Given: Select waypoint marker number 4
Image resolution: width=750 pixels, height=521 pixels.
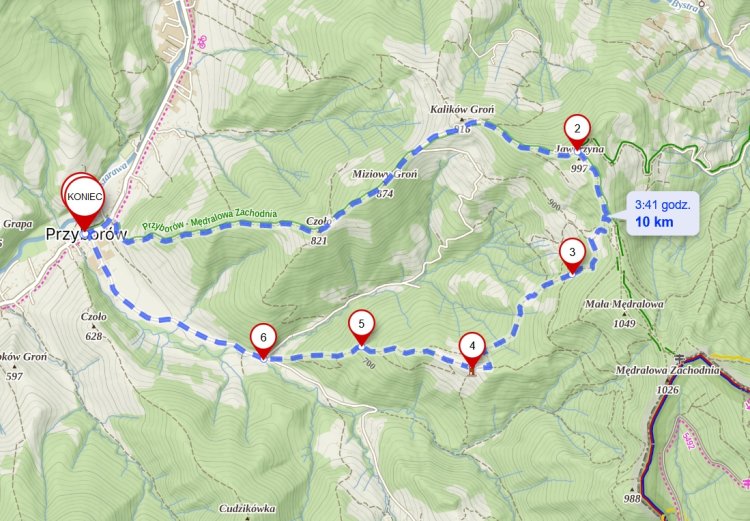Looking at the screenshot, I should point(473,349).
